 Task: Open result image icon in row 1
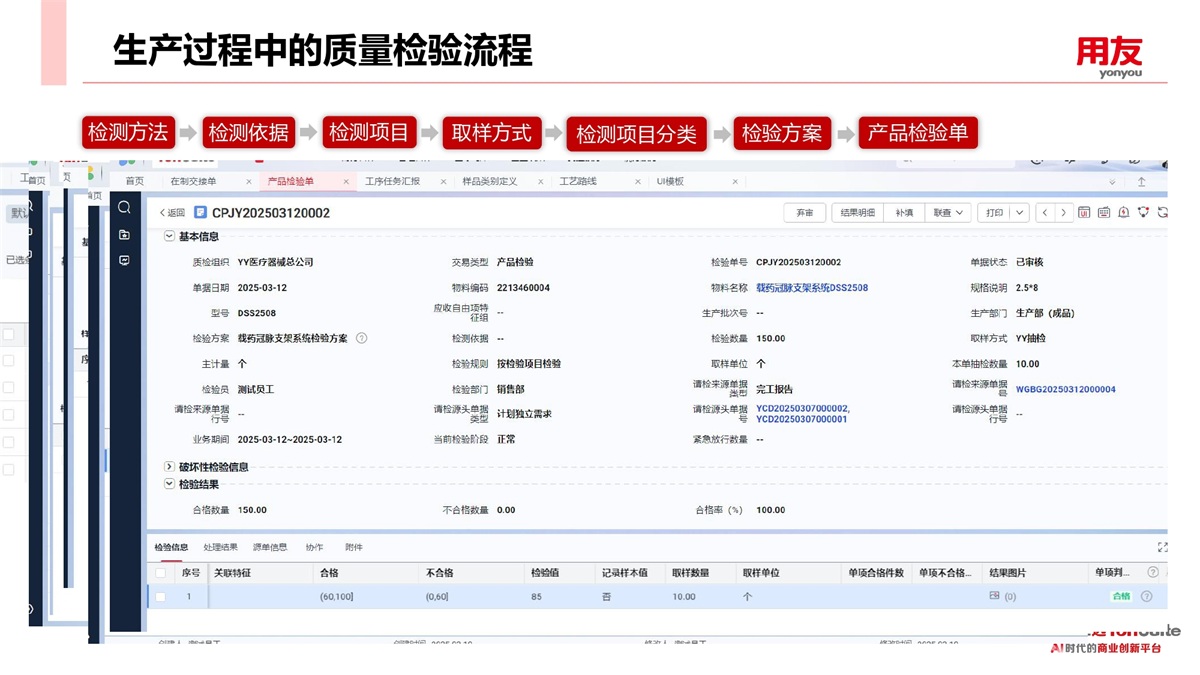[x=994, y=596]
